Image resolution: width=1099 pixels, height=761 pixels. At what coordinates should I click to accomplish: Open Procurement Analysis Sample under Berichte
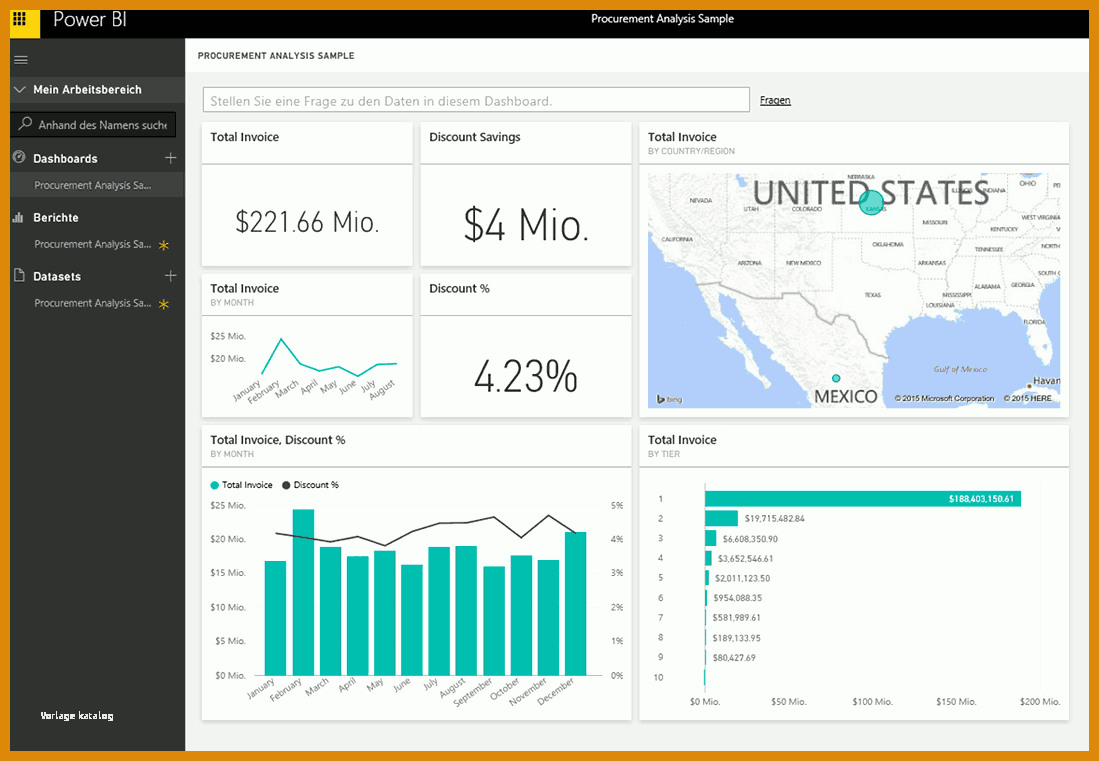coord(93,245)
